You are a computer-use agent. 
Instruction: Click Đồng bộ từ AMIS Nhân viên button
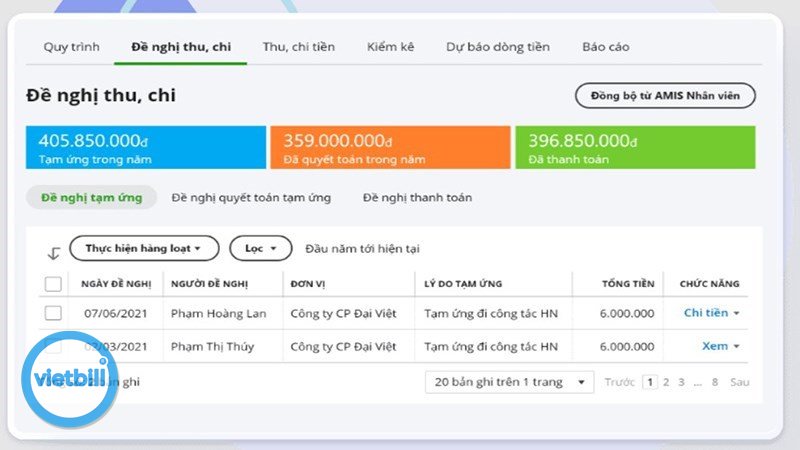coord(665,96)
